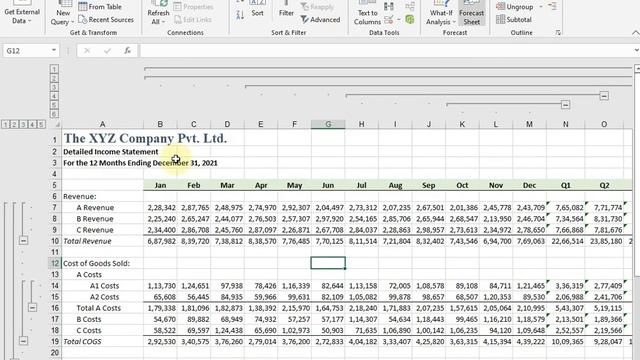Click the Forecast Sheet button
The image size is (640, 360).
[471, 14]
